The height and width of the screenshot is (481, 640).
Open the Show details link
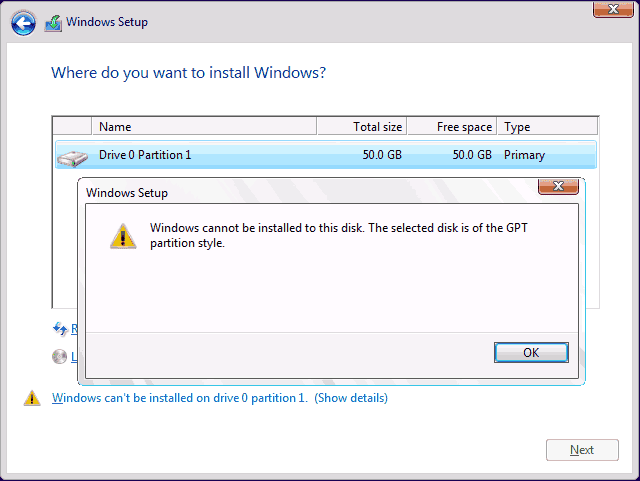[x=351, y=398]
